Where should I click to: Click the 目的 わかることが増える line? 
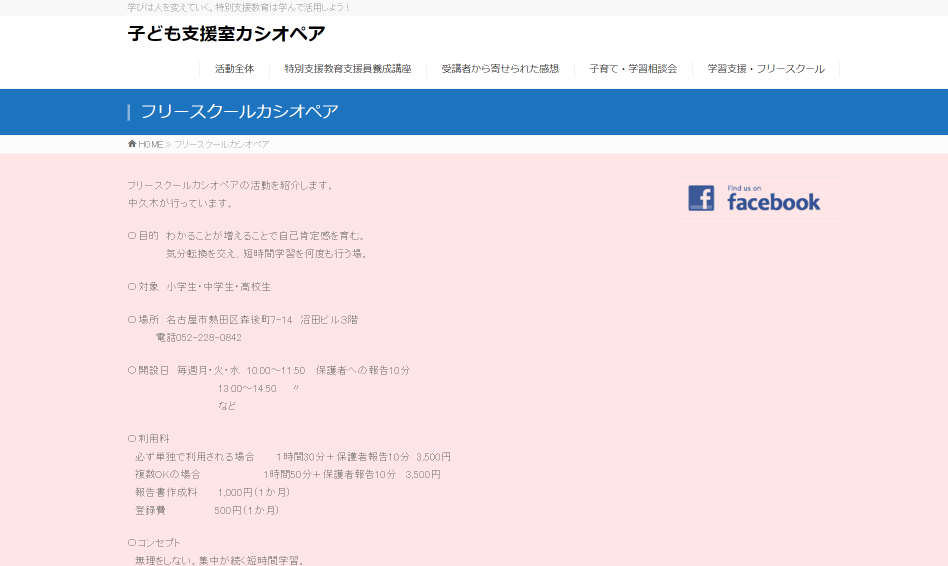(x=246, y=236)
